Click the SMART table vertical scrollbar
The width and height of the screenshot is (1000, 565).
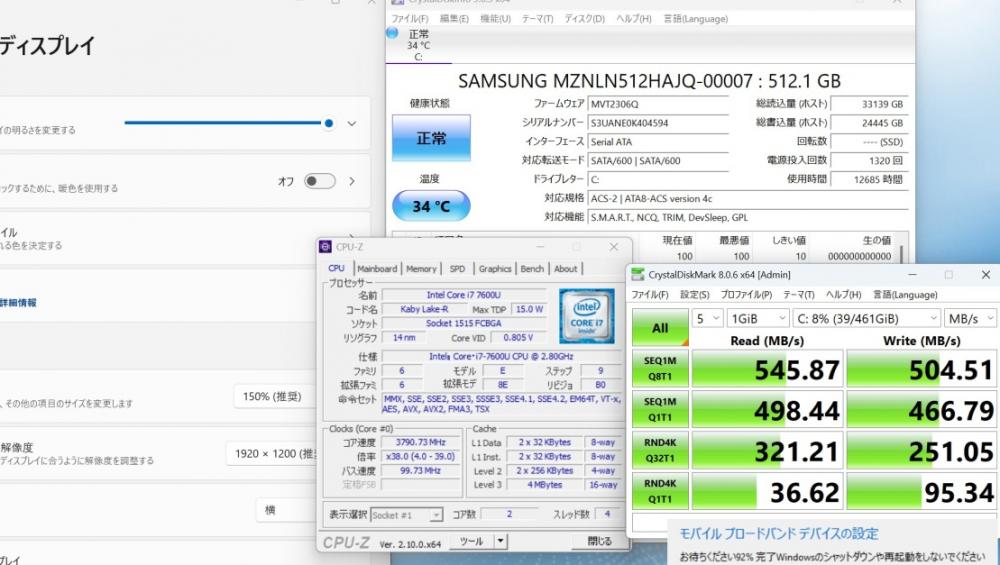click(x=903, y=254)
